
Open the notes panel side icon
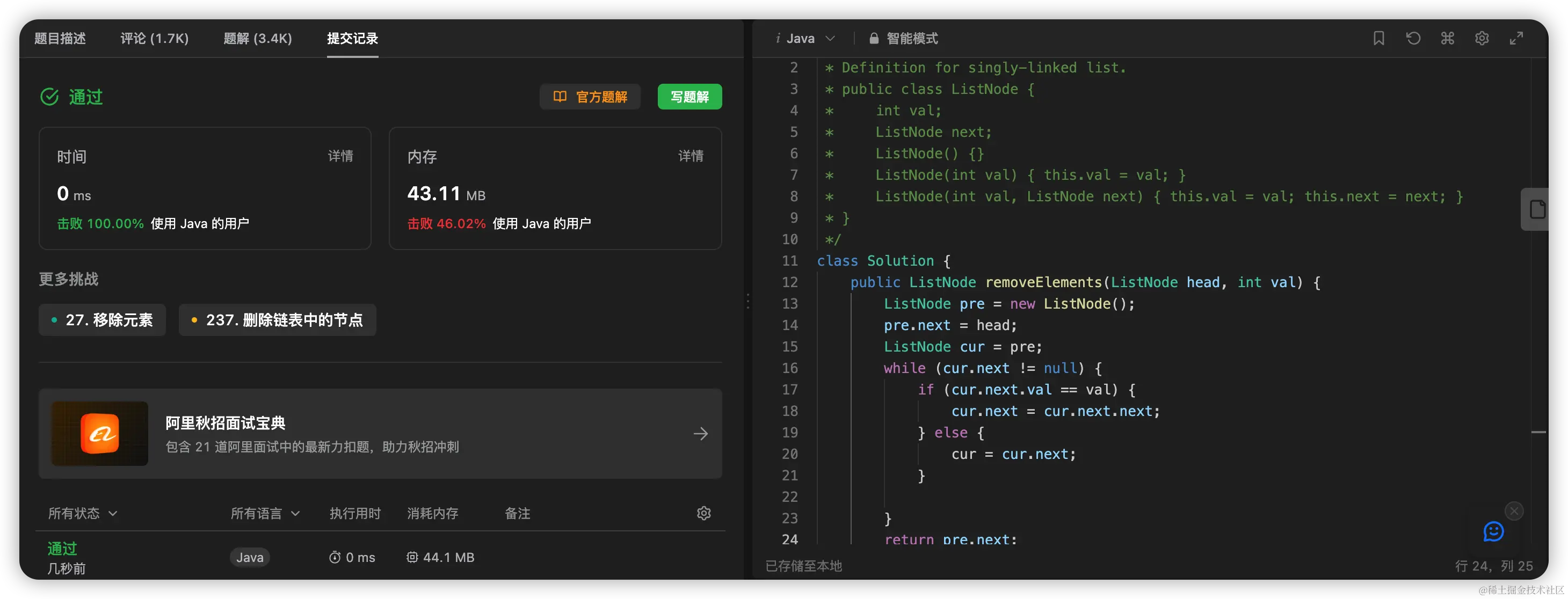click(1537, 210)
